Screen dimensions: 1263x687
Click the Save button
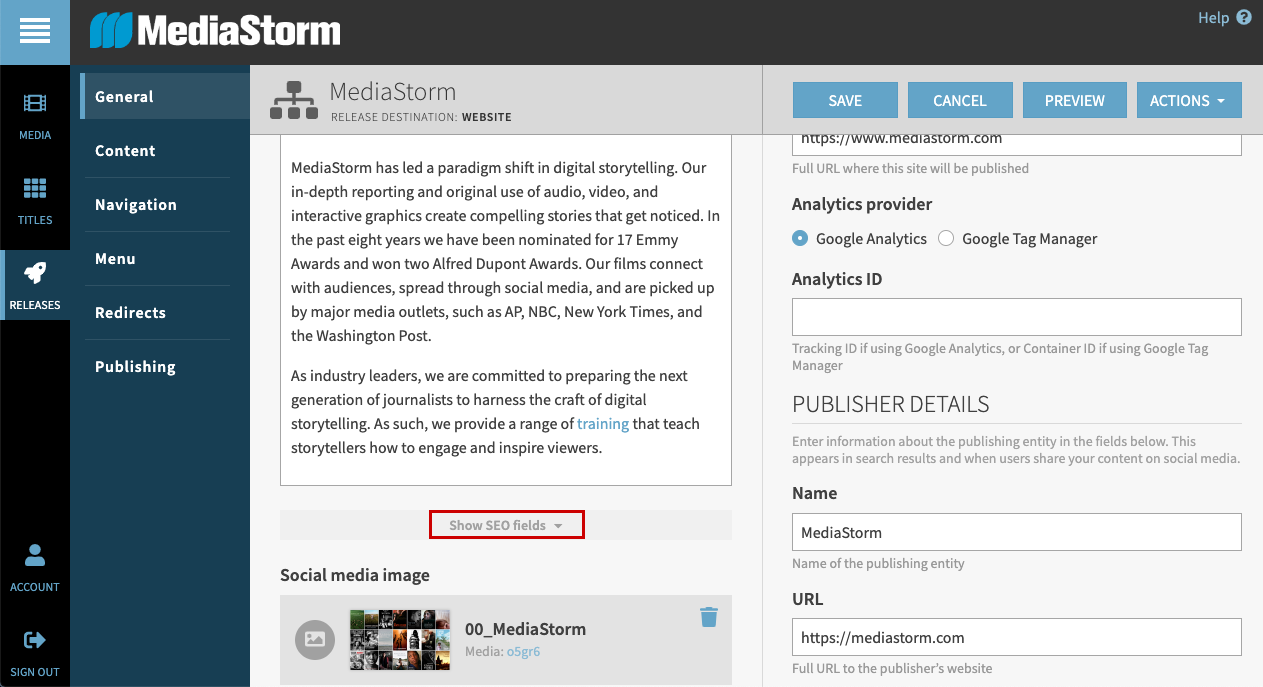pos(845,100)
